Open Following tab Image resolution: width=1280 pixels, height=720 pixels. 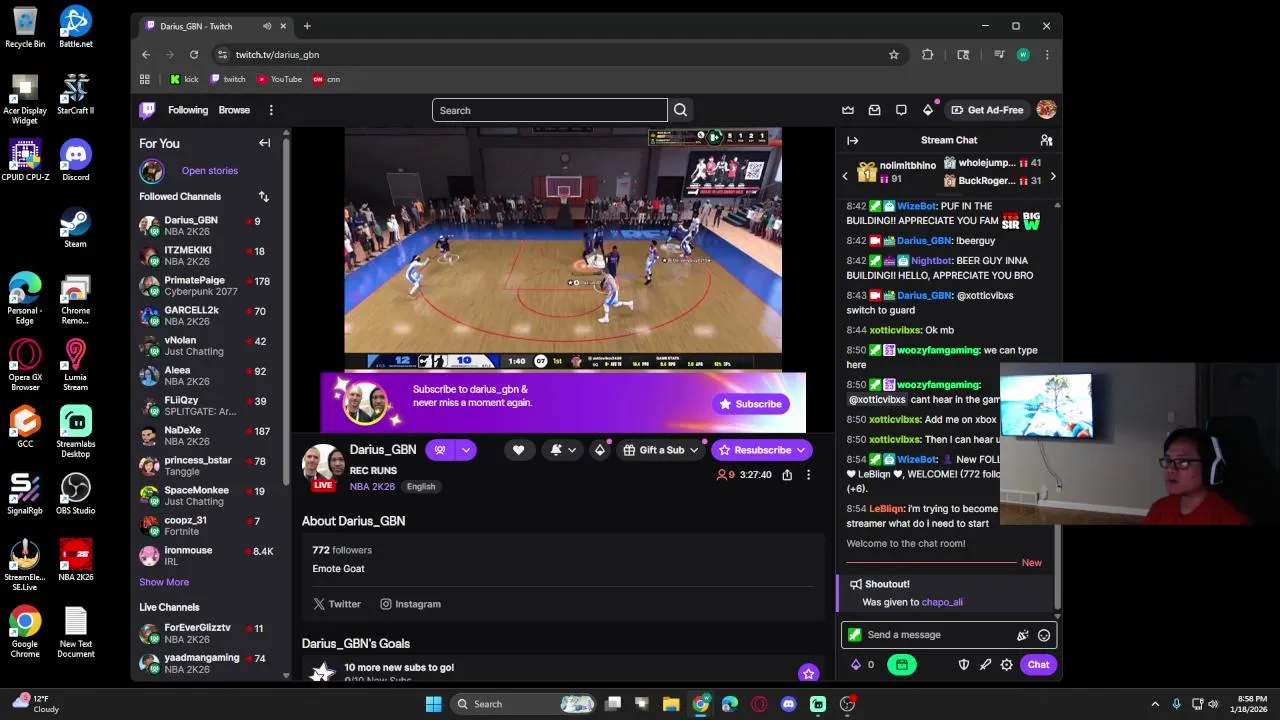pyautogui.click(x=188, y=110)
